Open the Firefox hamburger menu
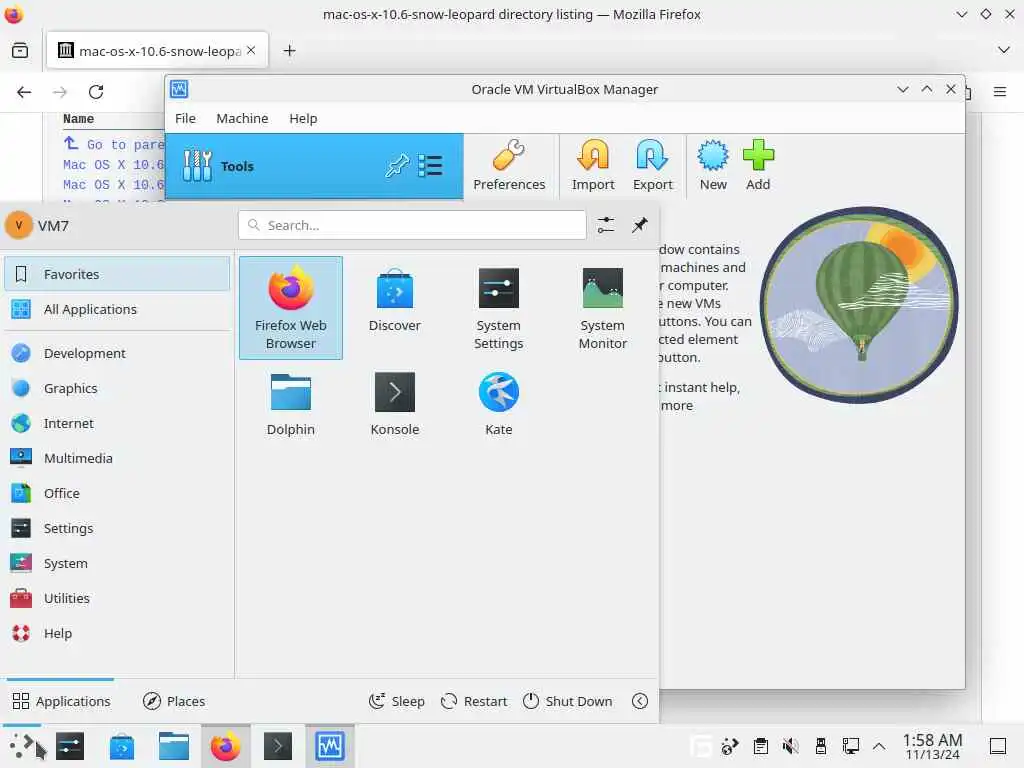Viewport: 1024px width, 768px height. pyautogui.click(x=999, y=92)
